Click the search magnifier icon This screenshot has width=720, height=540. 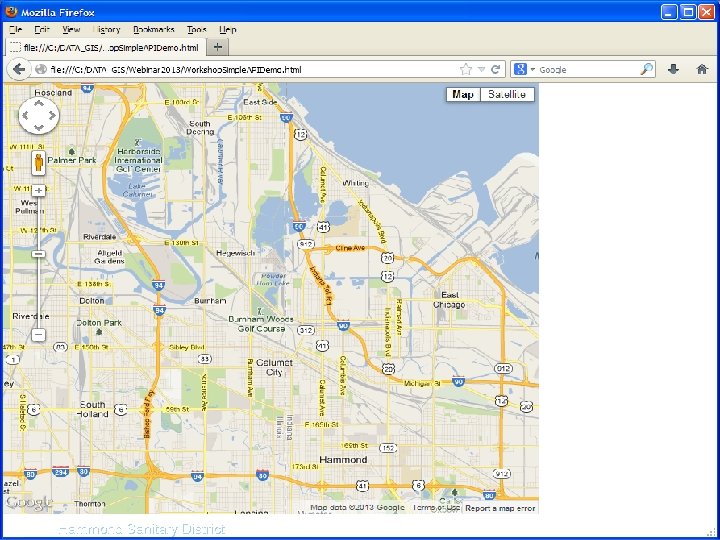point(646,69)
